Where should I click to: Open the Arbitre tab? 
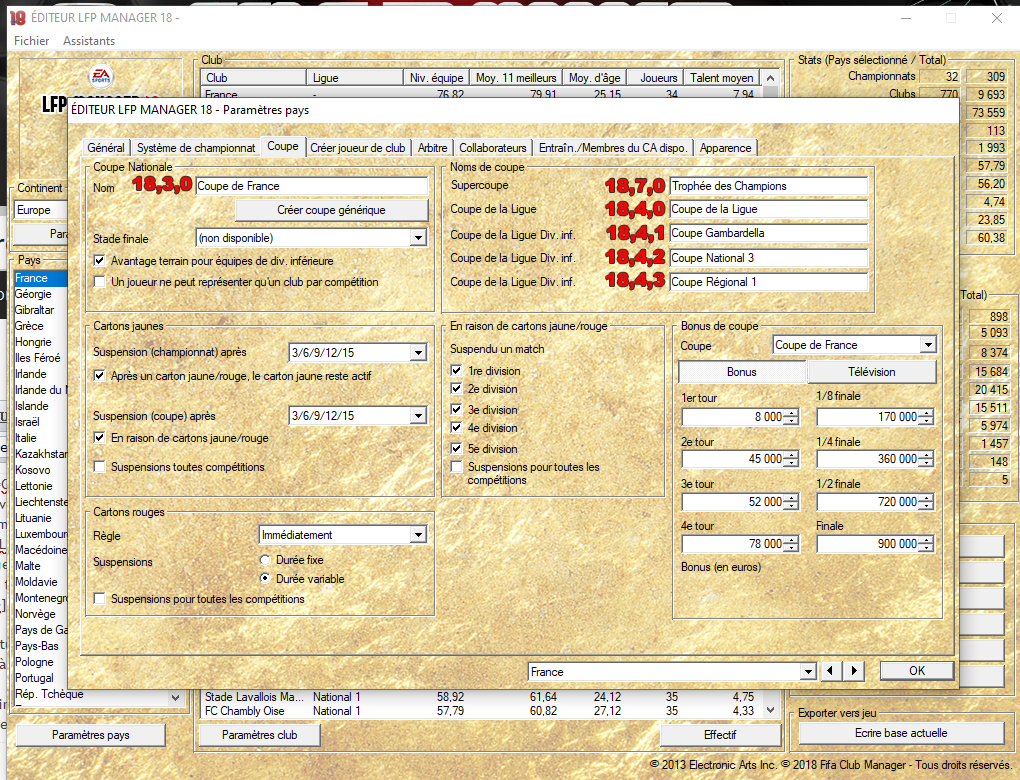(x=433, y=148)
